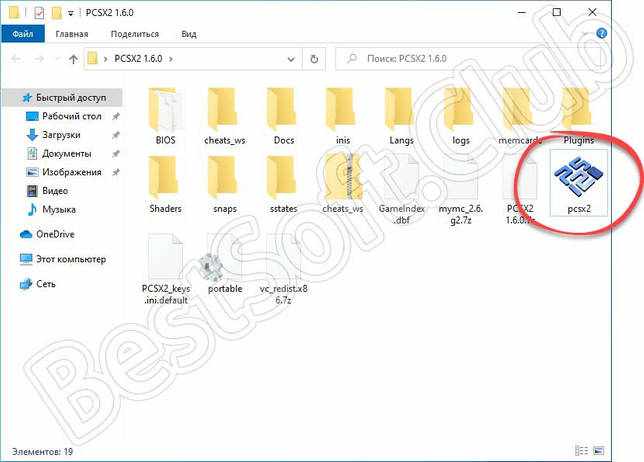Click the properties checkmark icon in title bar
The width and height of the screenshot is (644, 462).
point(39,13)
